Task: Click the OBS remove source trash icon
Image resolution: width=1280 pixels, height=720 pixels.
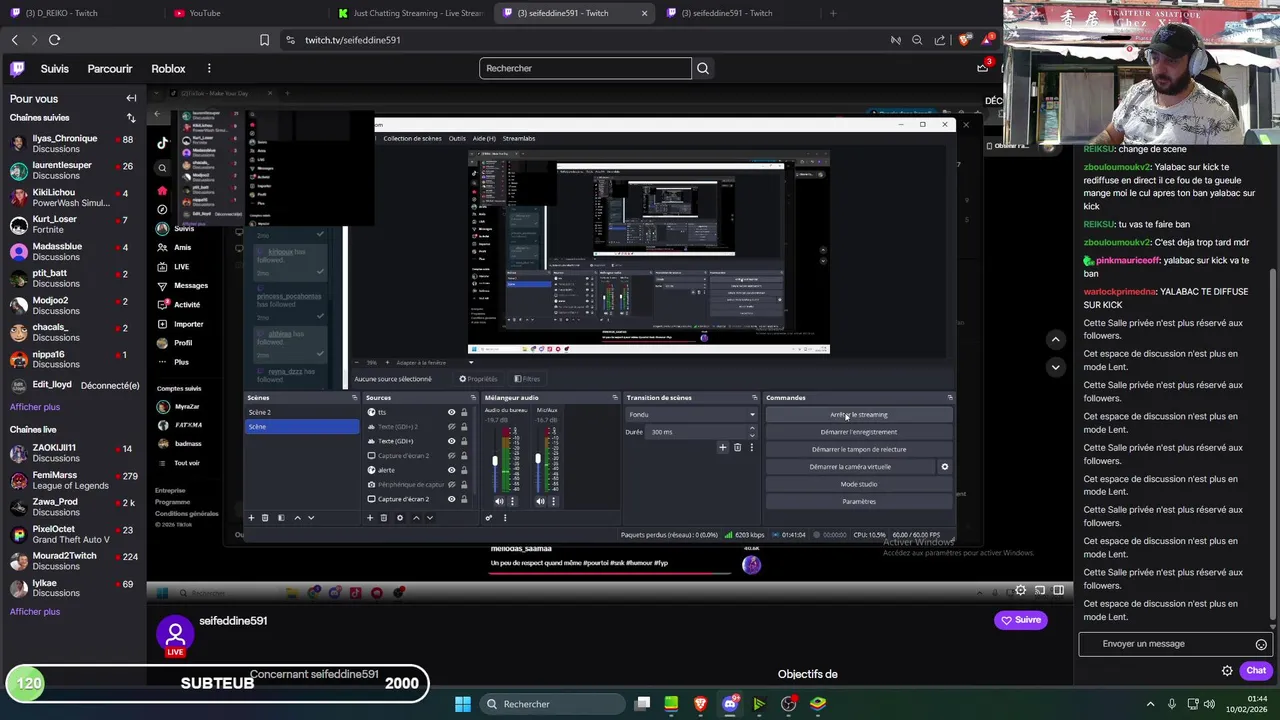Action: (383, 518)
